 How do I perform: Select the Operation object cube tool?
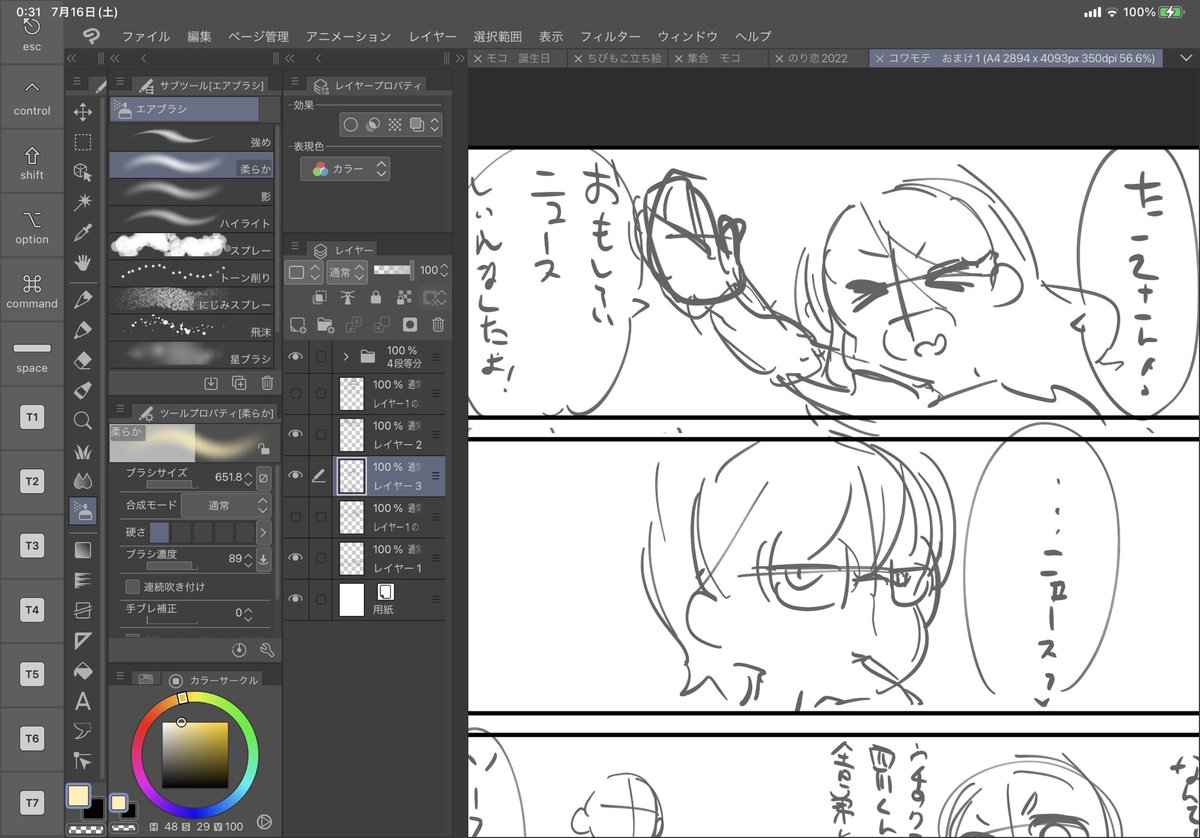(x=83, y=172)
